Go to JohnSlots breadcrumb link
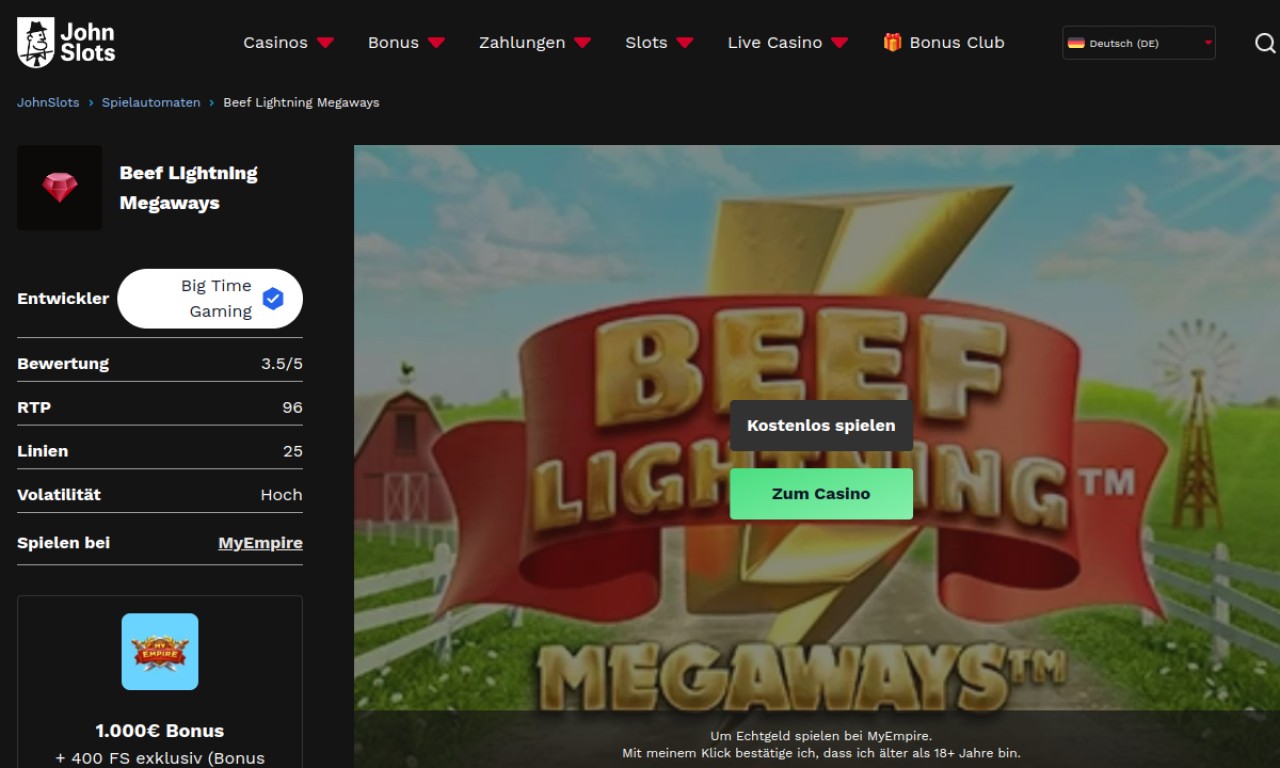 coord(48,102)
